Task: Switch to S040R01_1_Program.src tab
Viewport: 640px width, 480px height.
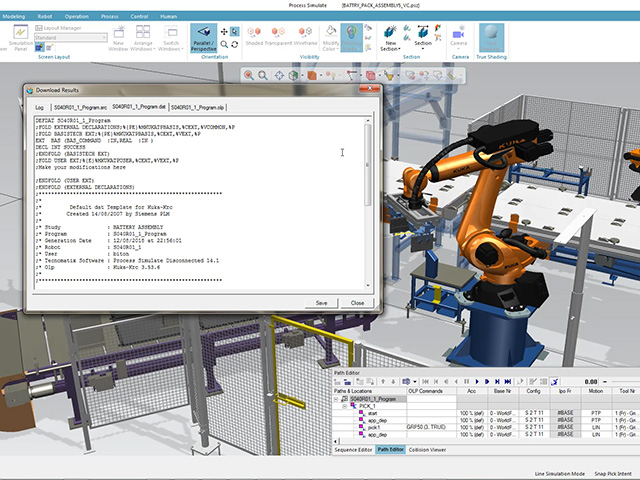Action: pyautogui.click(x=78, y=106)
